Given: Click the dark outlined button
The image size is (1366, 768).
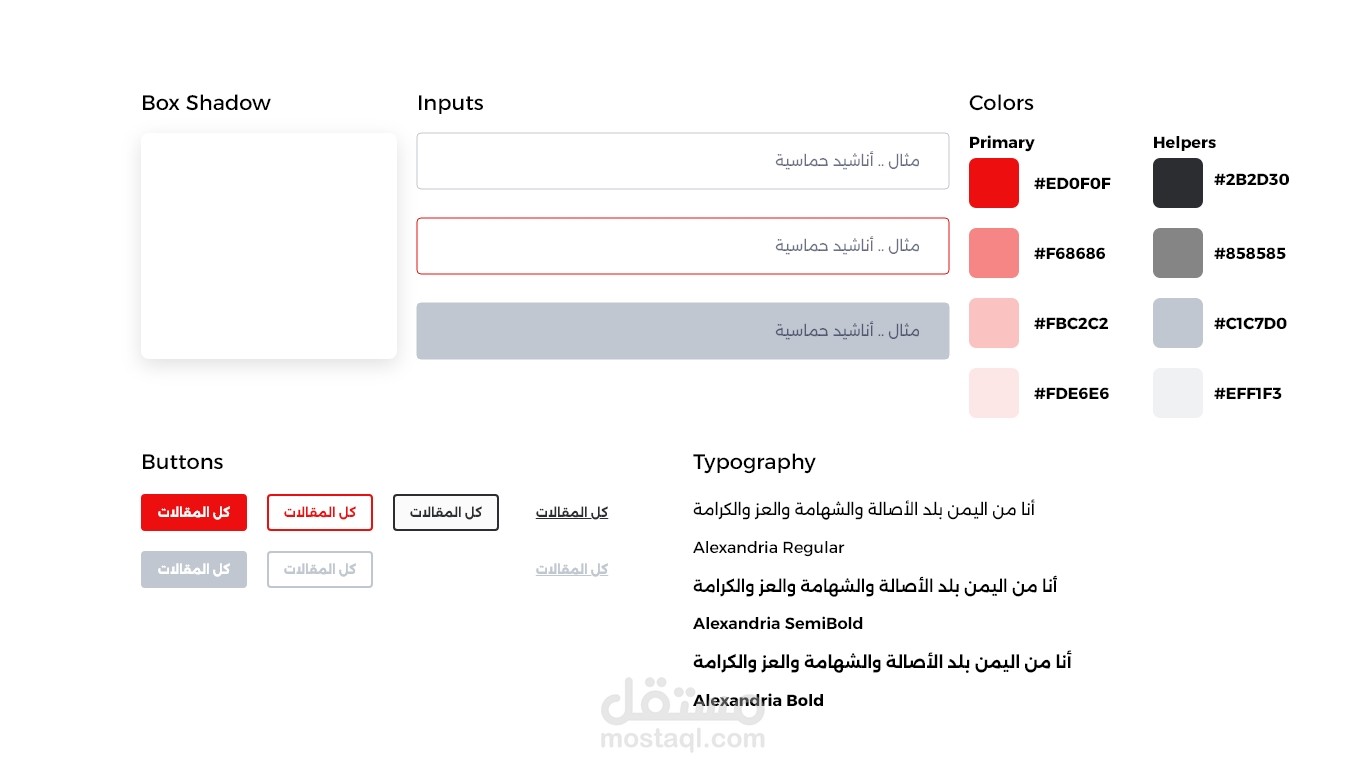Looking at the screenshot, I should pos(446,512).
